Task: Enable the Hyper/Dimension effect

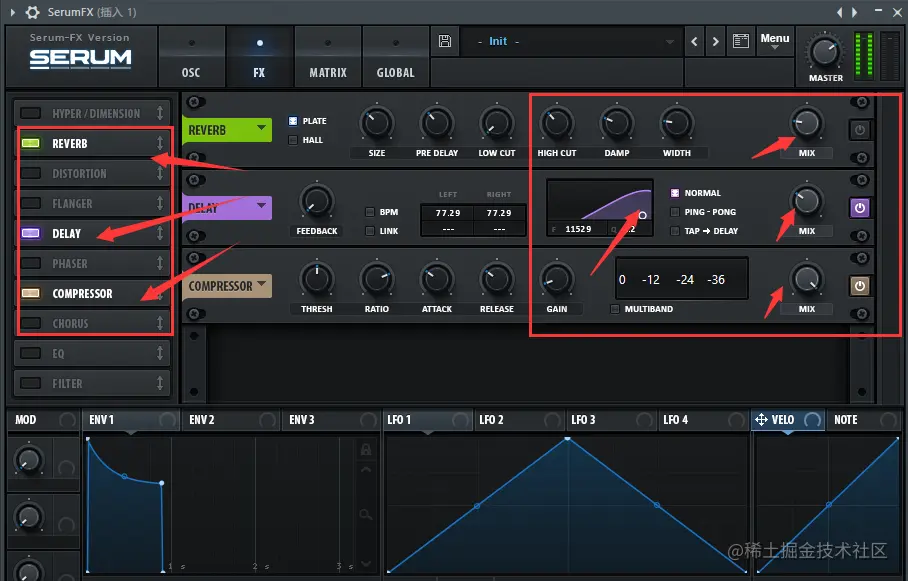Action: (x=31, y=113)
